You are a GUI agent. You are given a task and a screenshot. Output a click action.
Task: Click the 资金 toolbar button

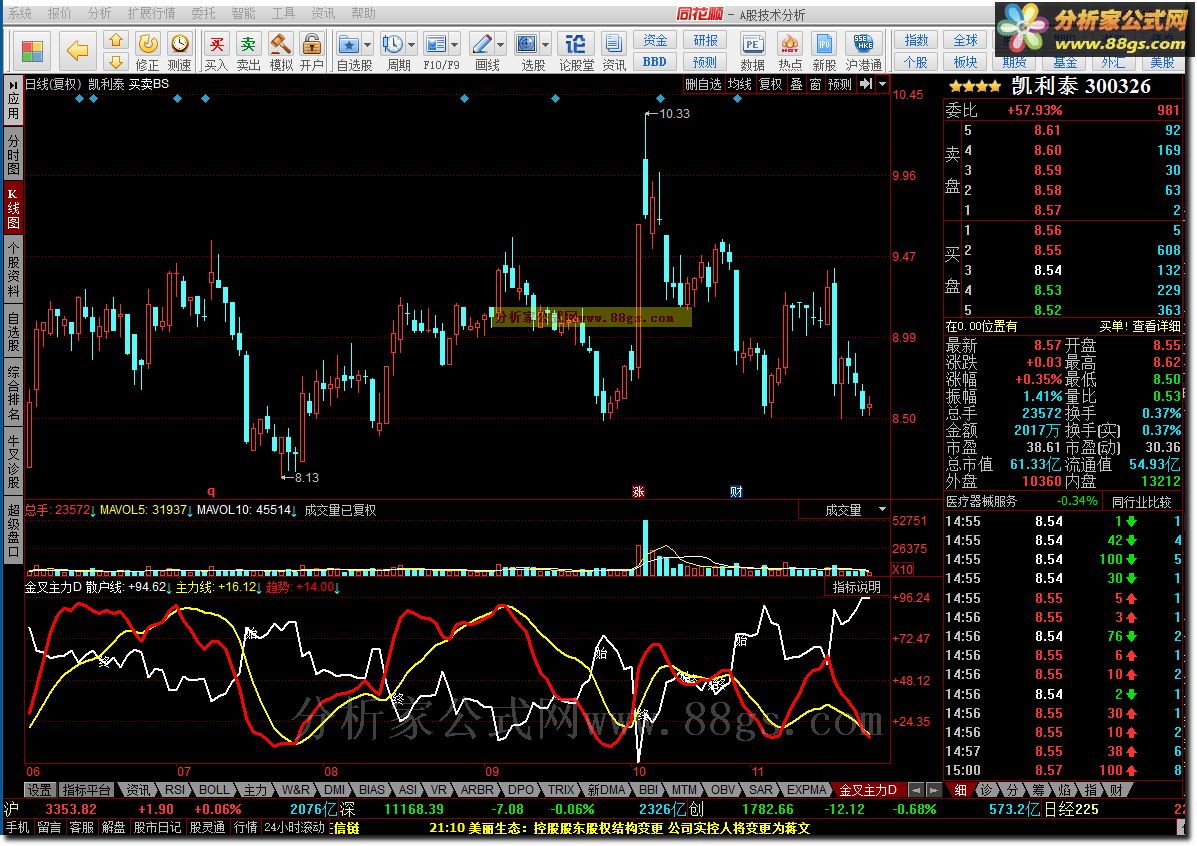pos(655,40)
